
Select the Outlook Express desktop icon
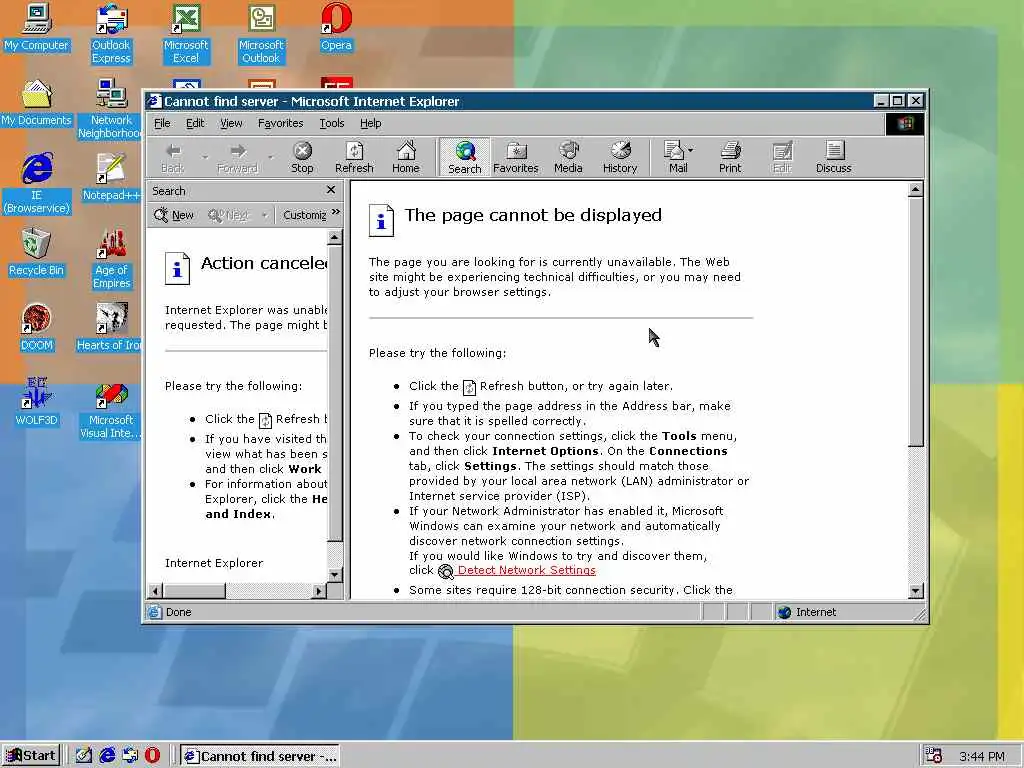click(111, 33)
